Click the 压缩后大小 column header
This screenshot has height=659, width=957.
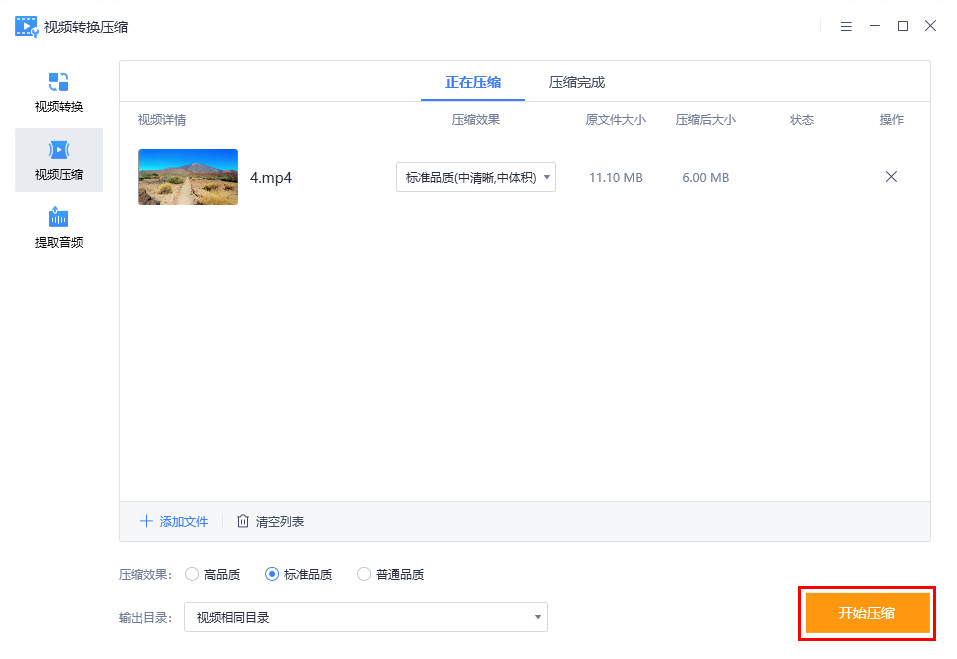706,120
